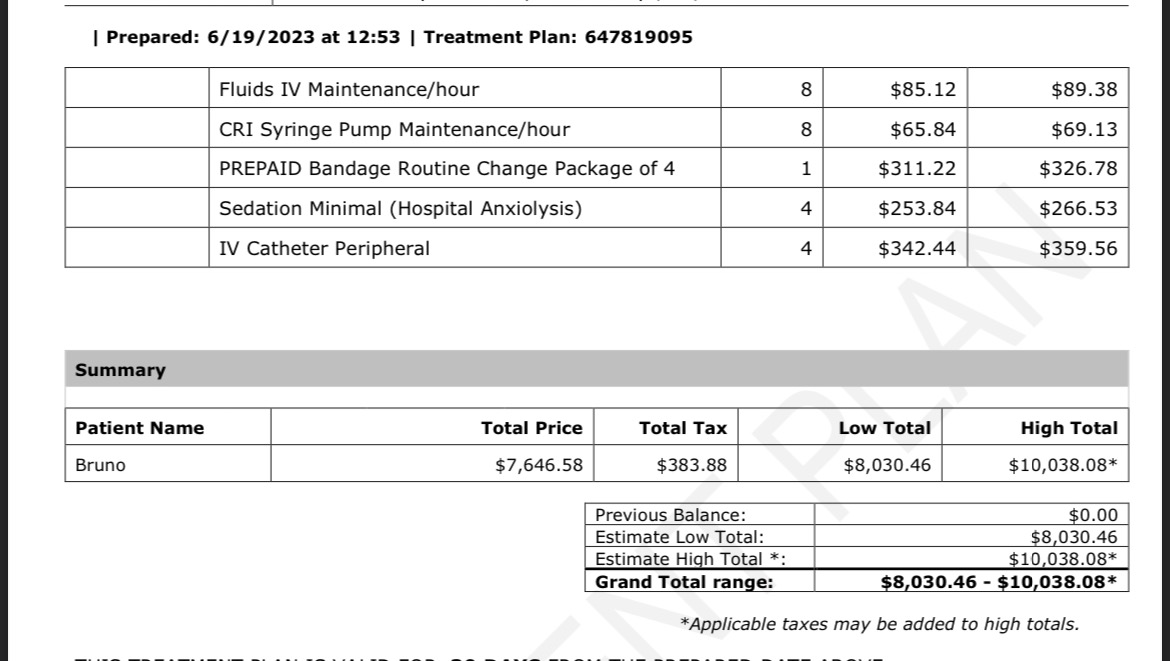1170x661 pixels.
Task: Click PREPAID Bandage Routine Change Package line
Action: (447, 169)
